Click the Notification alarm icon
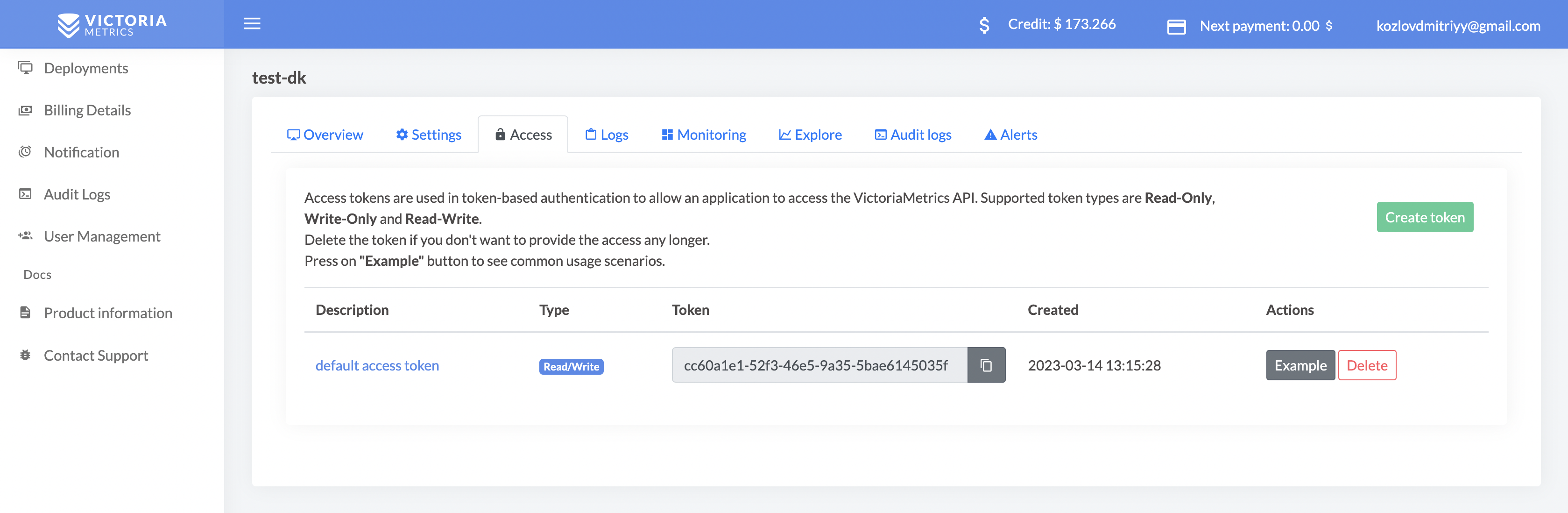This screenshot has width=1568, height=513. point(25,152)
